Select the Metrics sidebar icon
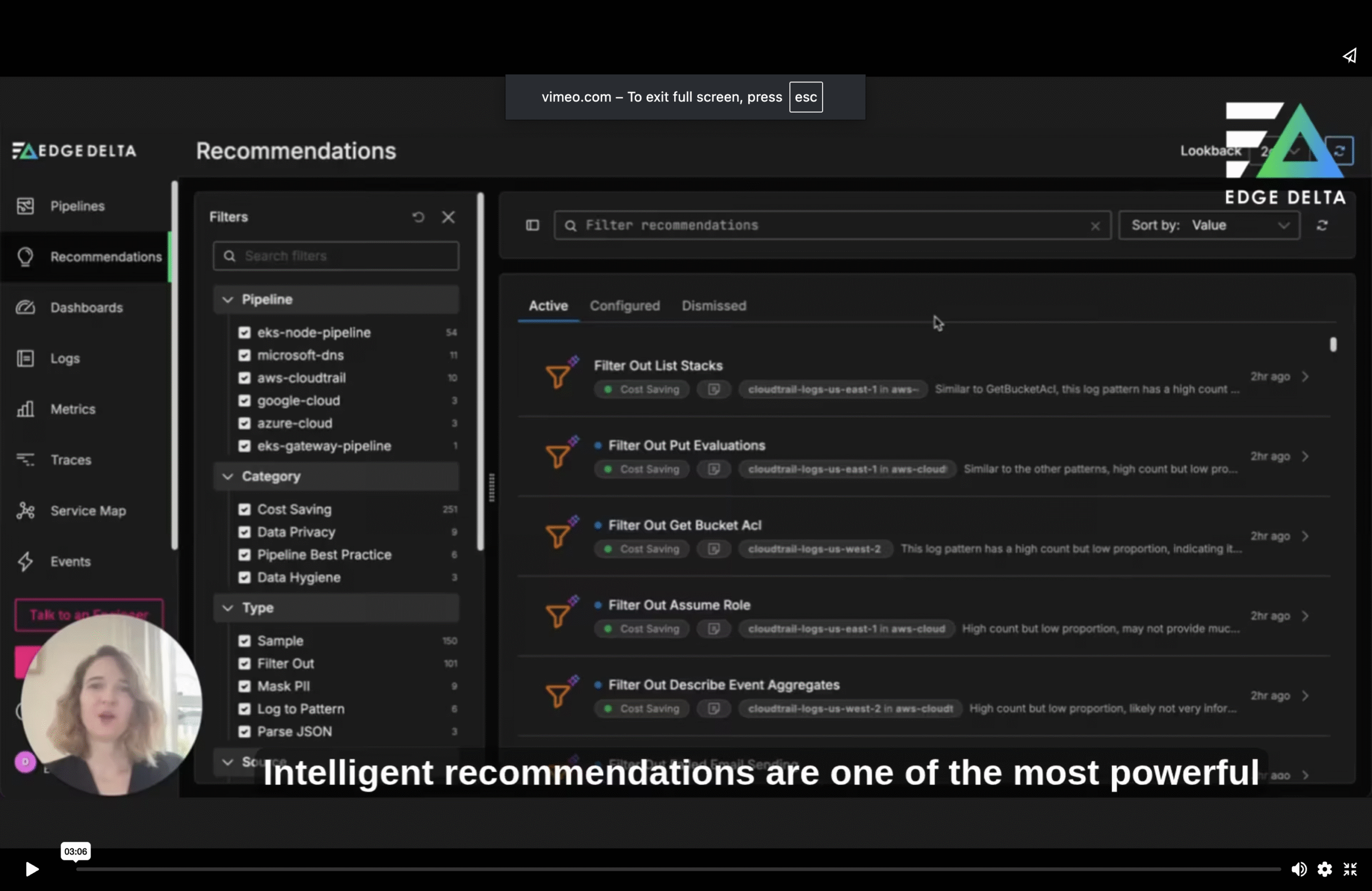Screen dimensions: 1372x891 25,409
